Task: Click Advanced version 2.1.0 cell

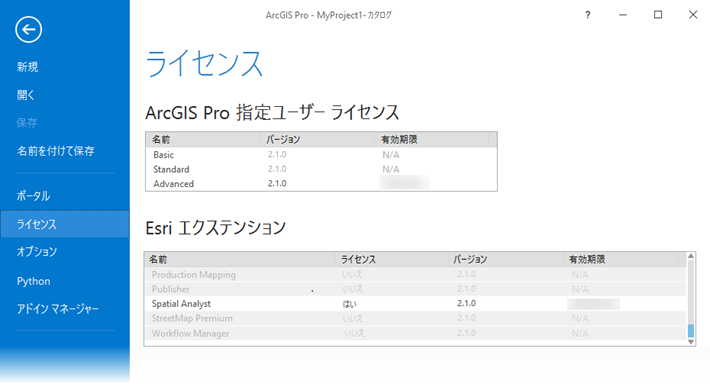Action: (277, 183)
